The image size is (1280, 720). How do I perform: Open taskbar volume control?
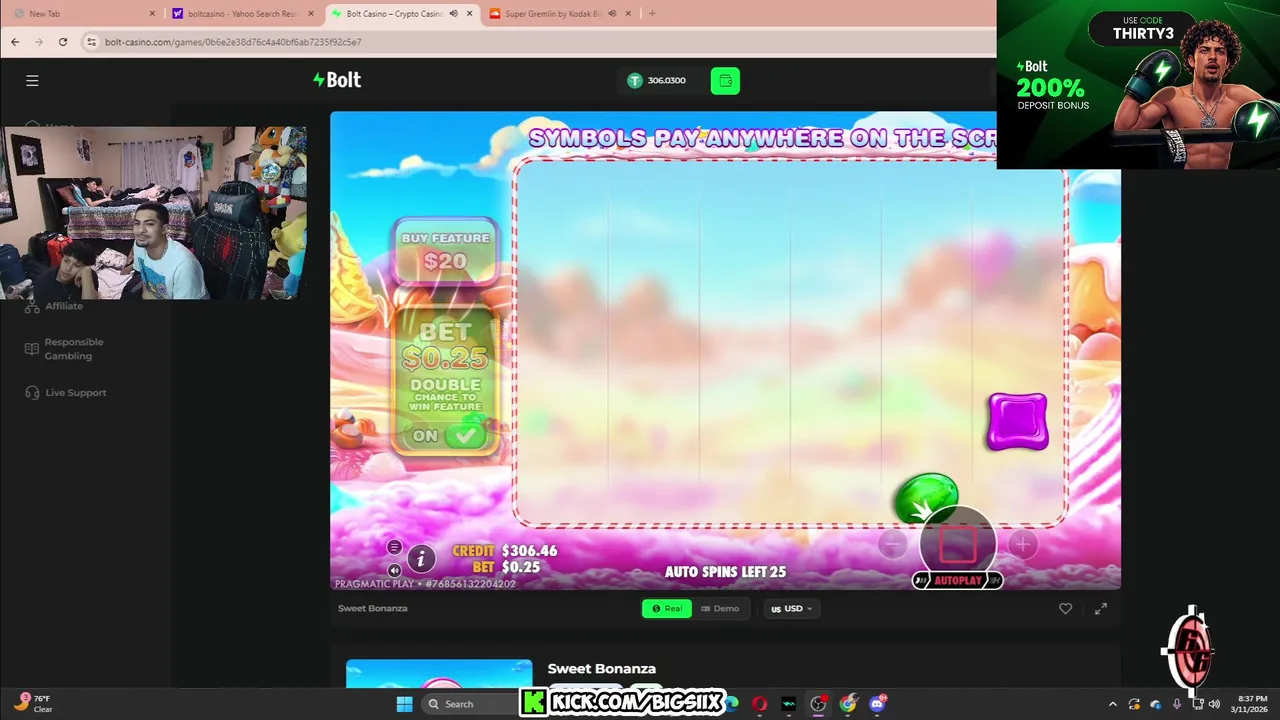coord(1214,704)
